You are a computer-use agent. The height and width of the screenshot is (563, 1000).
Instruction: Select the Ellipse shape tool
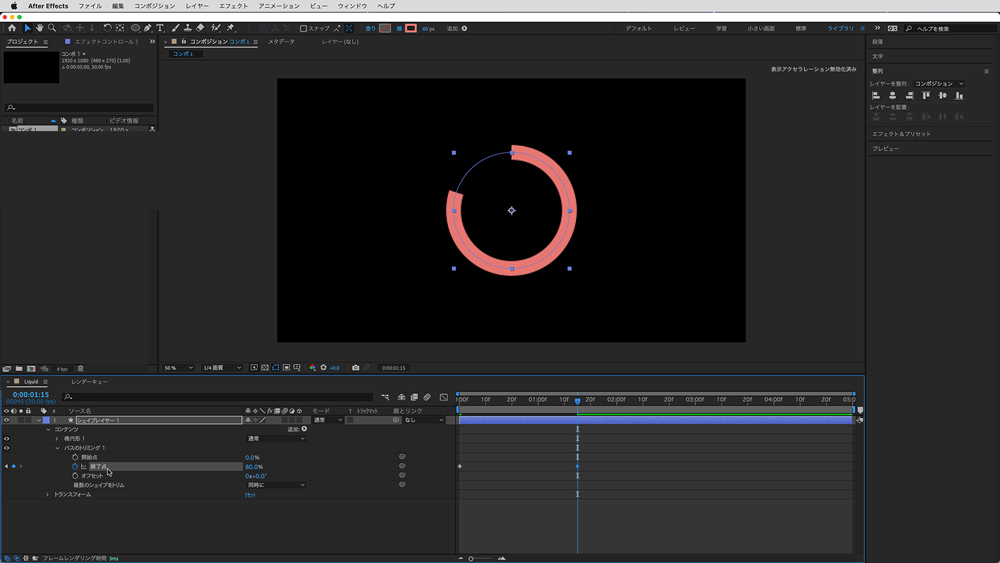tap(135, 28)
